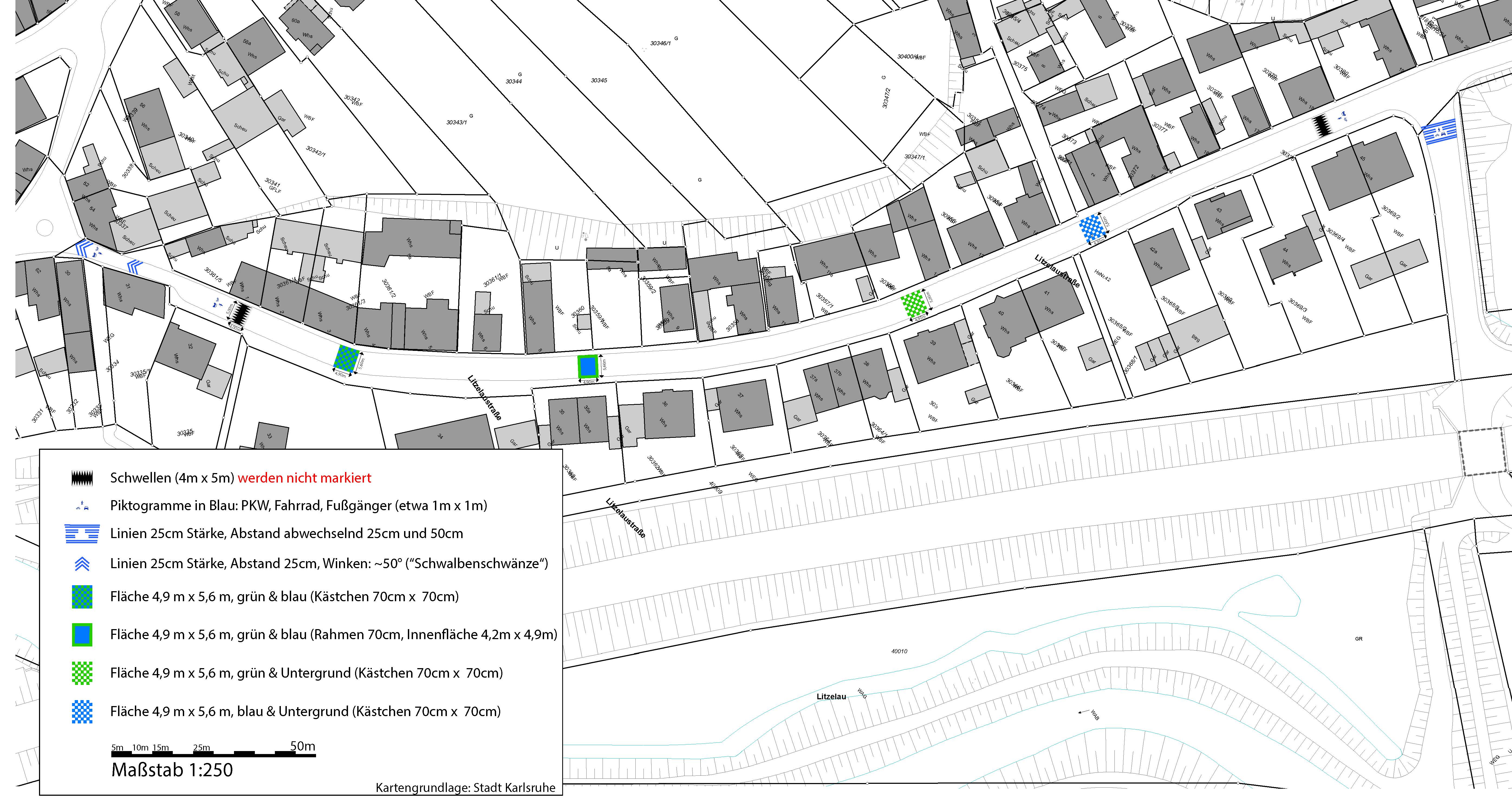Viewport: 1512px width, 799px height.
Task: Select the blue checkered legend swatch
Action: pos(82,711)
